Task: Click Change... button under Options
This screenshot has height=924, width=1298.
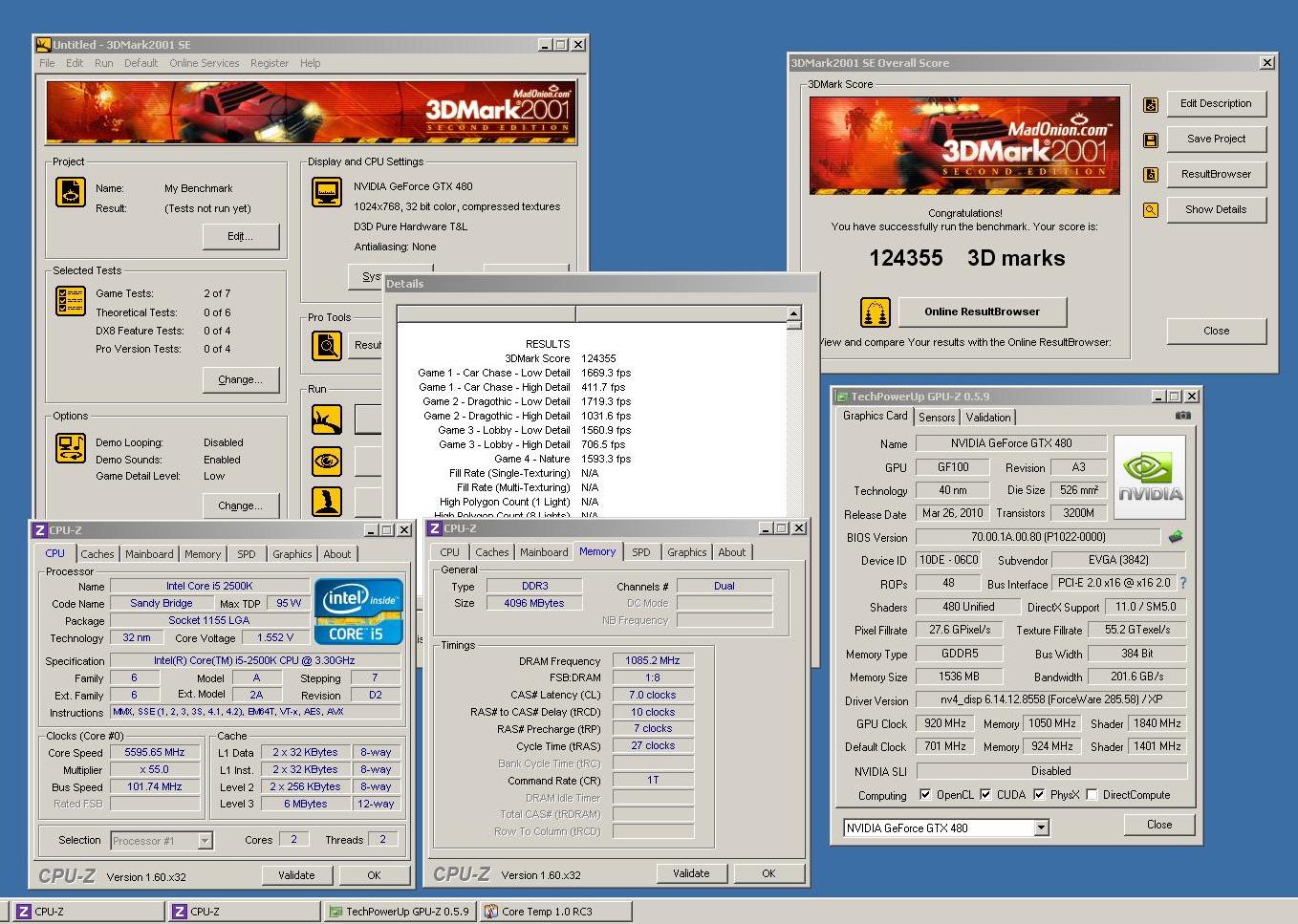Action: (x=241, y=506)
